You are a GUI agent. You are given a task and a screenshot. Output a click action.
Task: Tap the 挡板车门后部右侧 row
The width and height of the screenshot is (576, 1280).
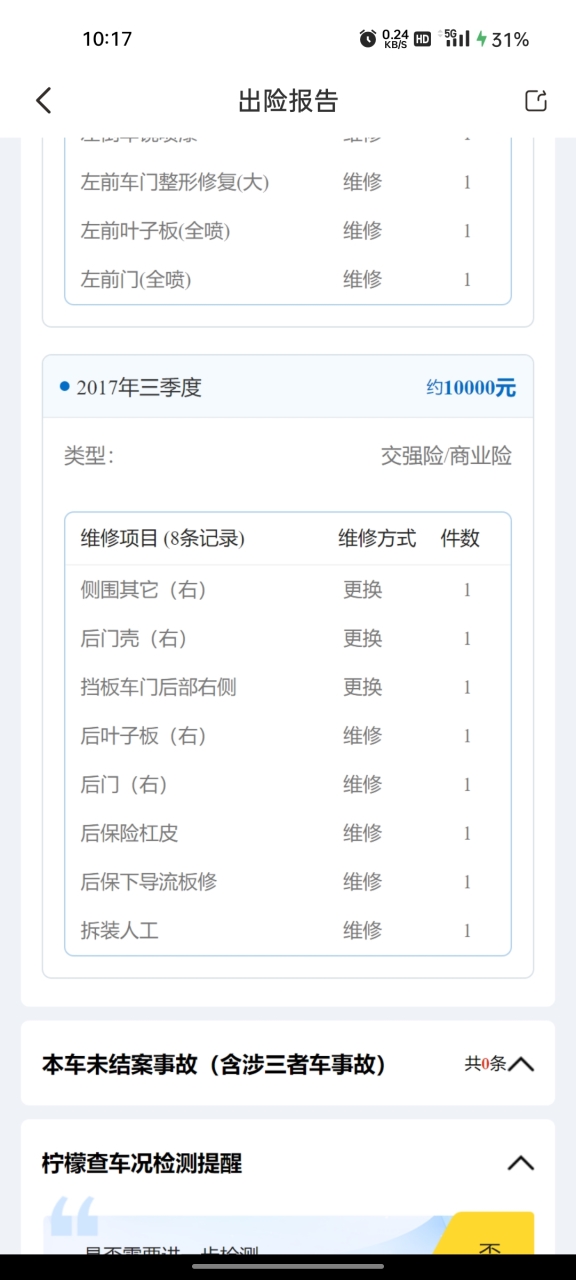coord(288,687)
